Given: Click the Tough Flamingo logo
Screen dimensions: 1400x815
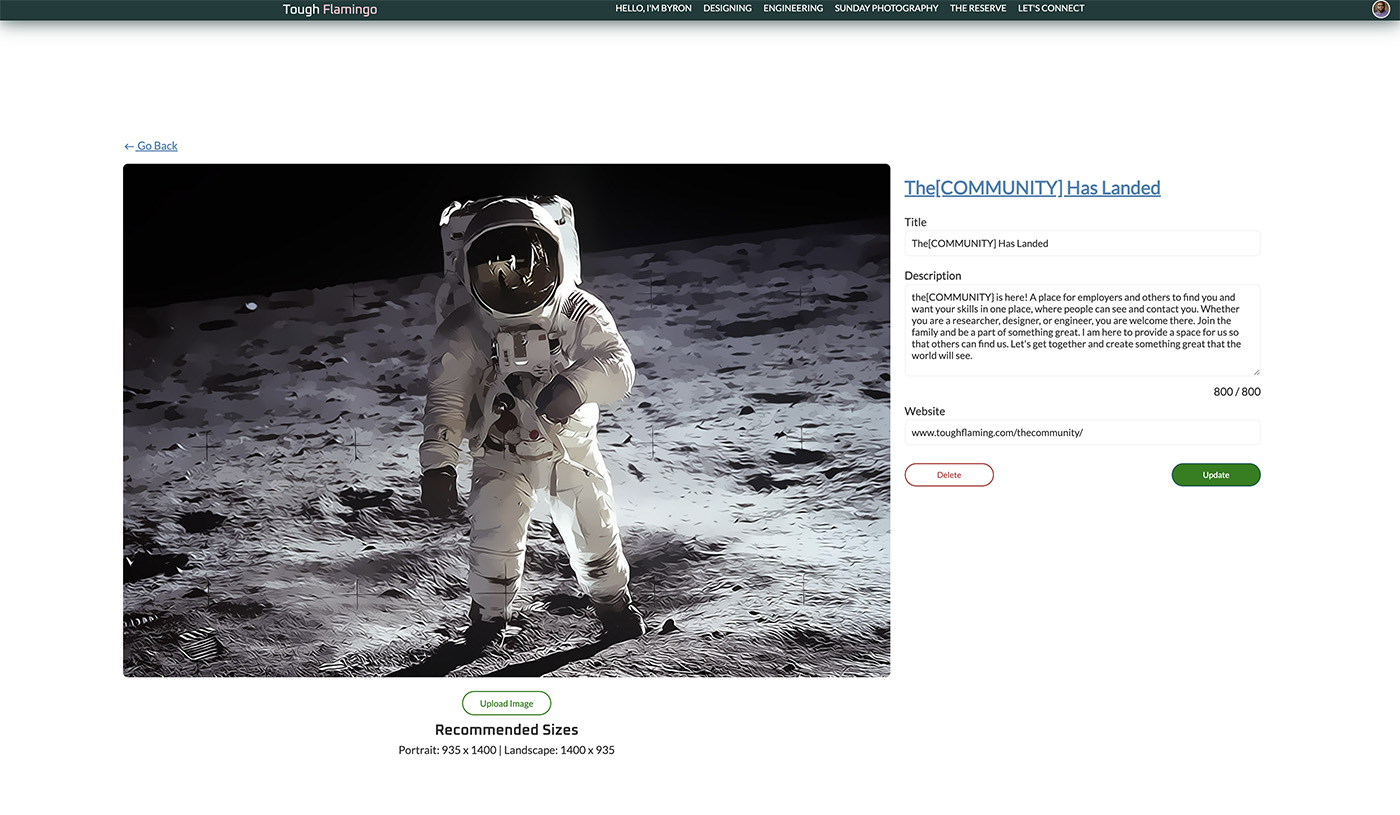Looking at the screenshot, I should tap(329, 9).
